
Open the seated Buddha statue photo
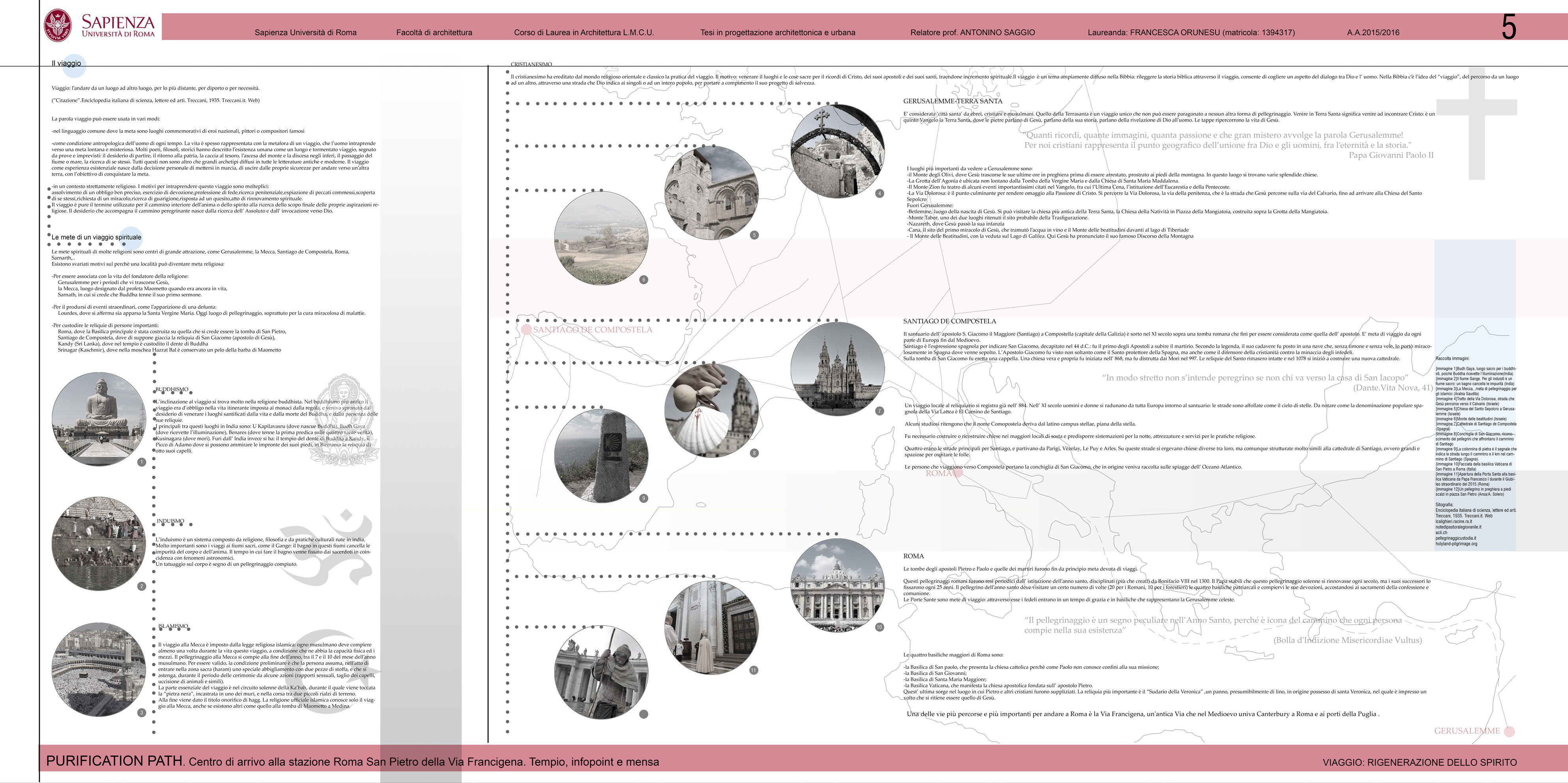(99, 419)
